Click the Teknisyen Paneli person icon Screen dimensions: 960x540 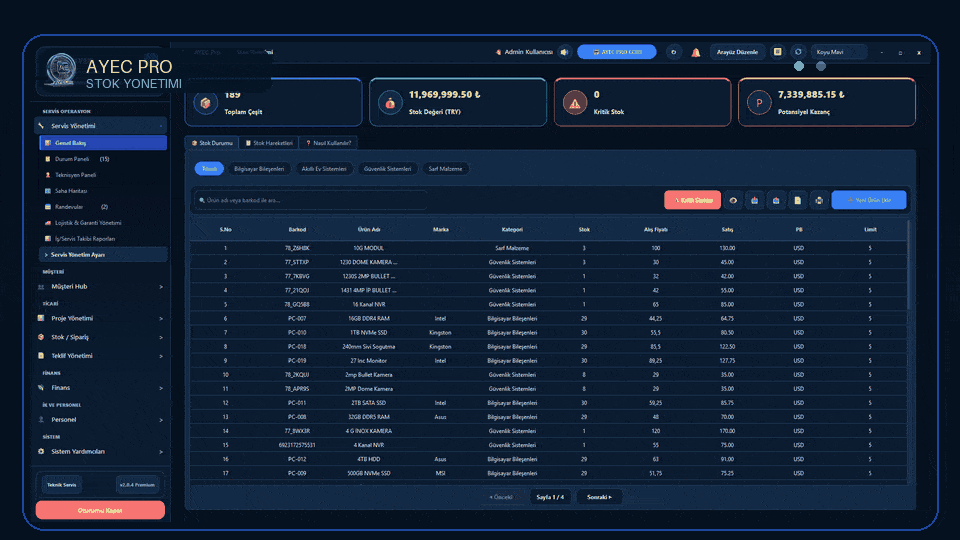(48, 174)
